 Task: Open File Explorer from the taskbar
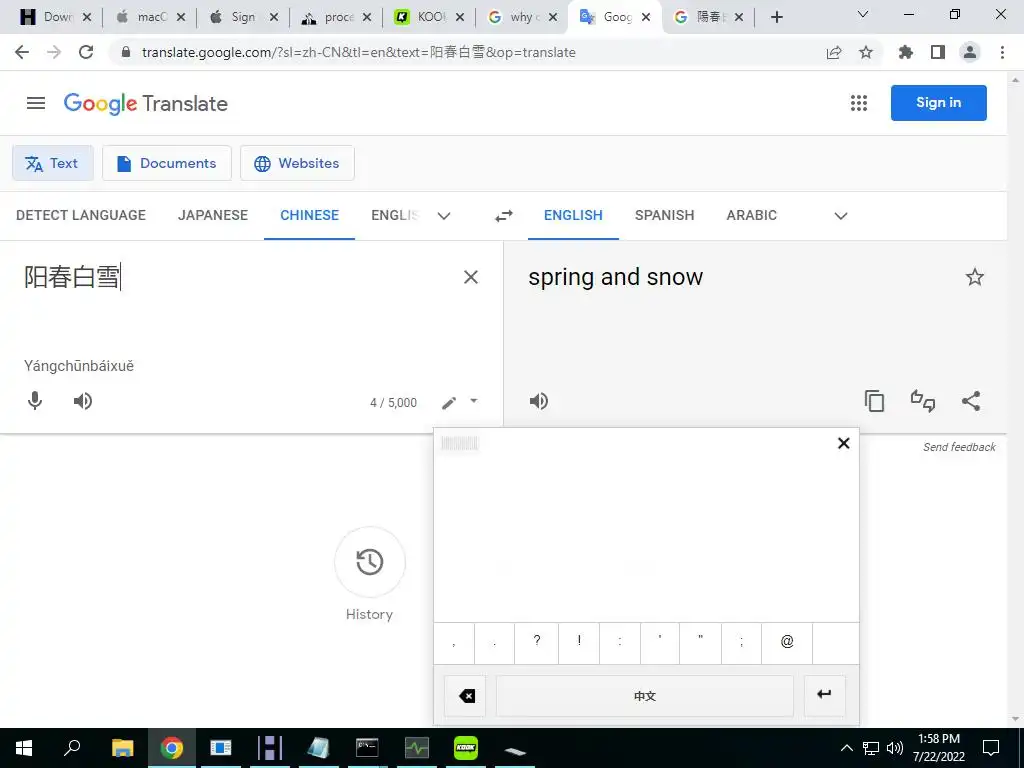122,748
